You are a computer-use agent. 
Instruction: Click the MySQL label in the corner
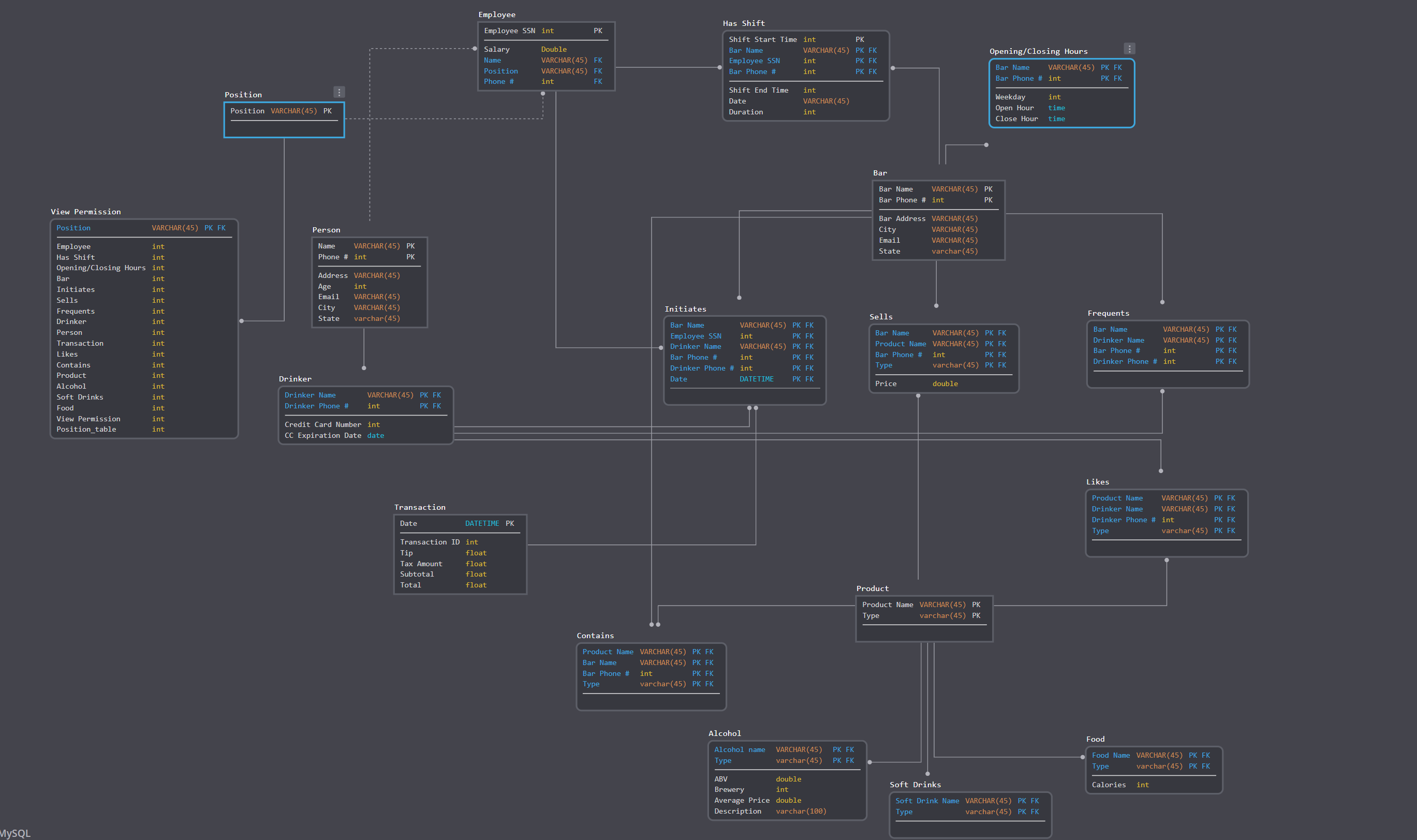point(16,833)
